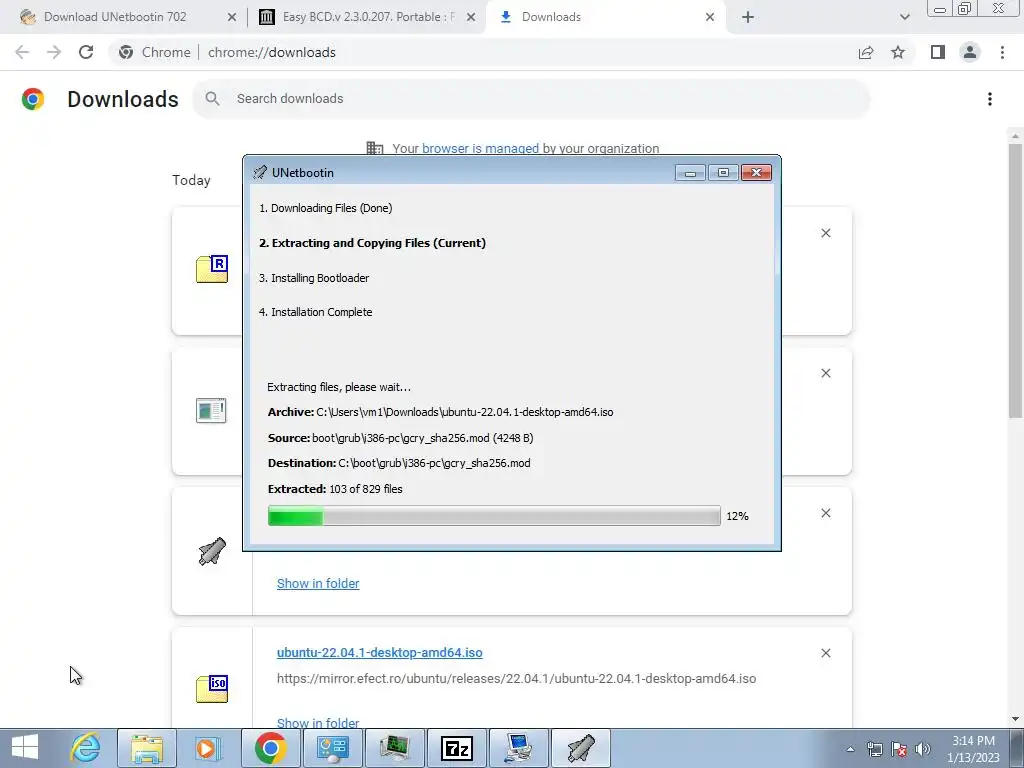Click the Destination path text

[434, 463]
